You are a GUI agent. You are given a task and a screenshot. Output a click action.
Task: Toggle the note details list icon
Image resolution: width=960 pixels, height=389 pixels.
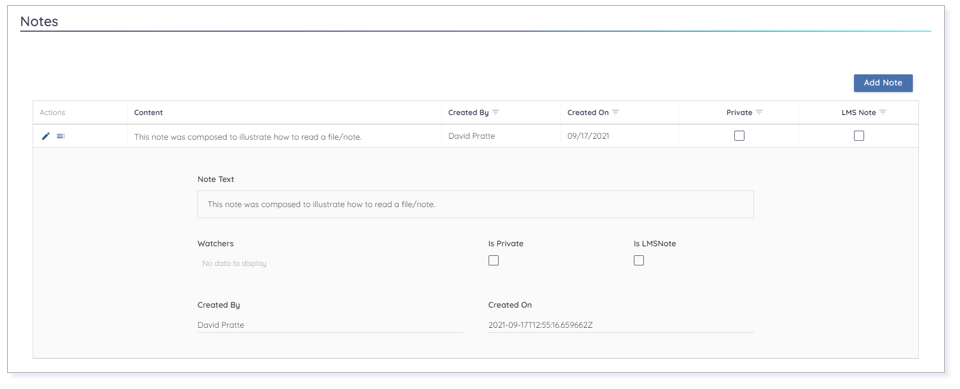[61, 136]
